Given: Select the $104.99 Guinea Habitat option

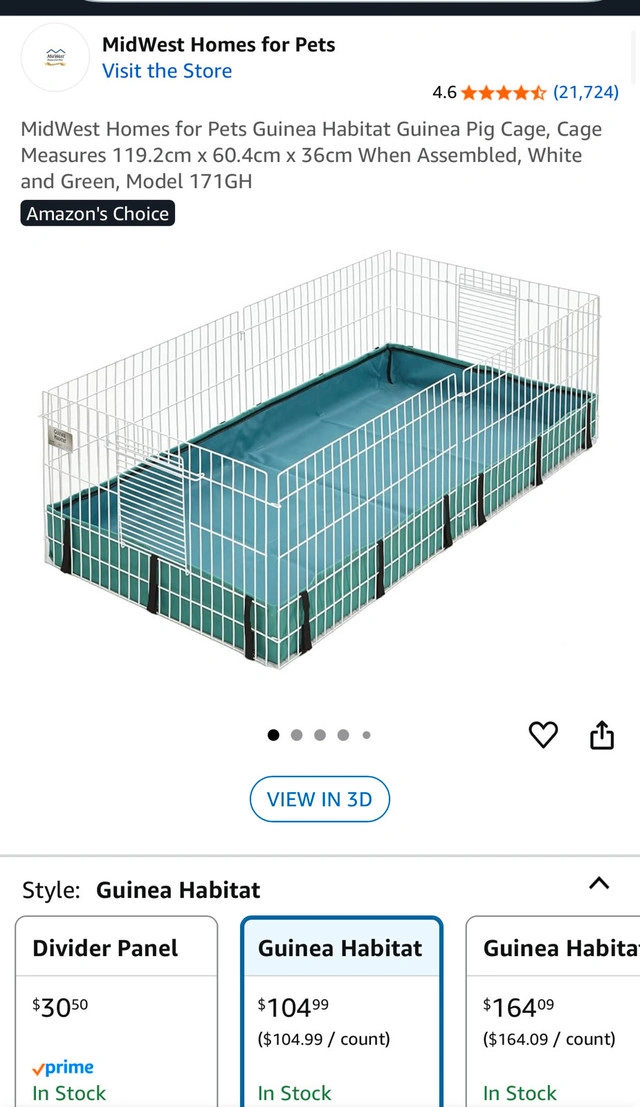Looking at the screenshot, I should tap(342, 1012).
